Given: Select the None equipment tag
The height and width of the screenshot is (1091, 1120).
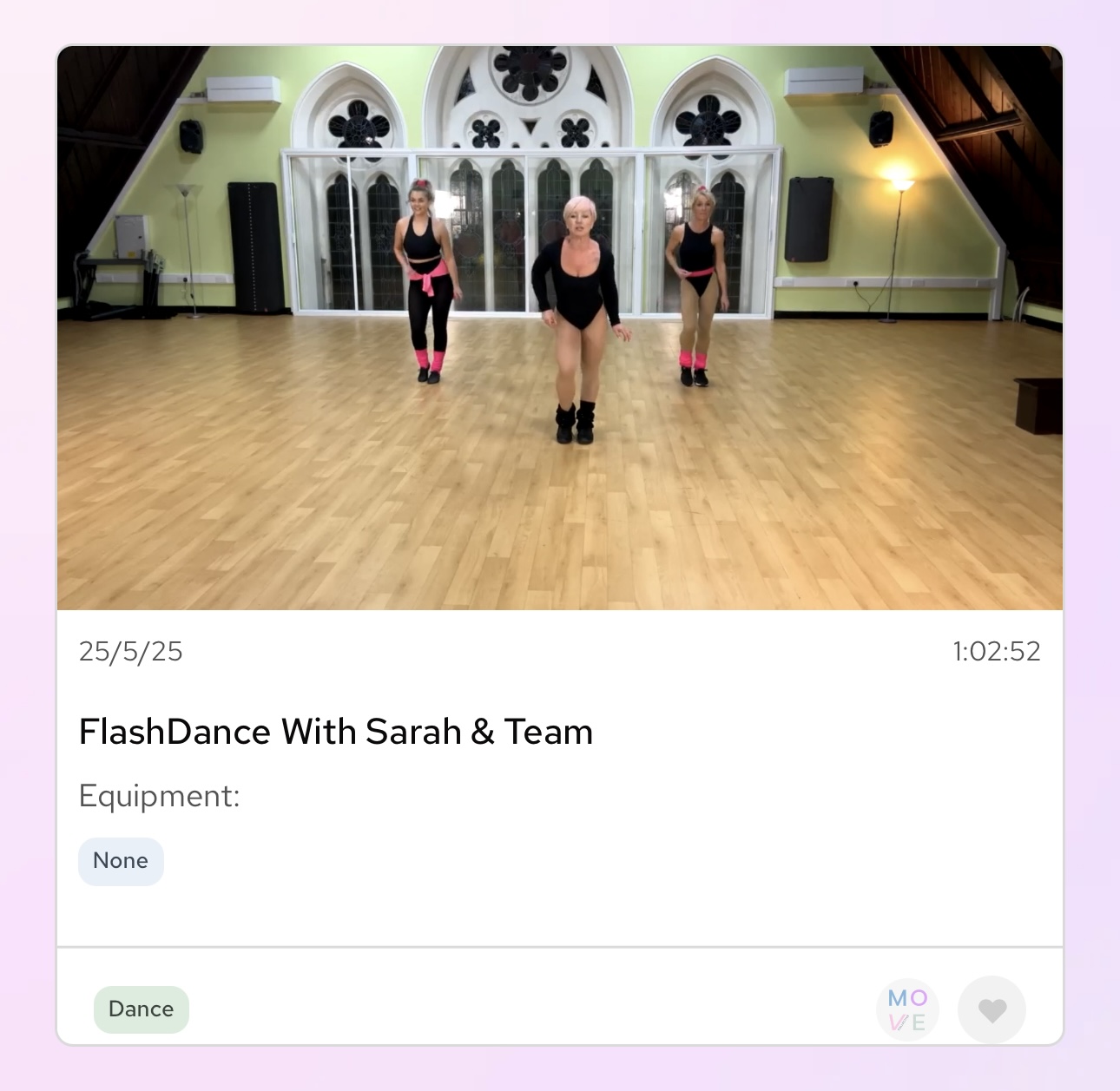Looking at the screenshot, I should pos(121,861).
